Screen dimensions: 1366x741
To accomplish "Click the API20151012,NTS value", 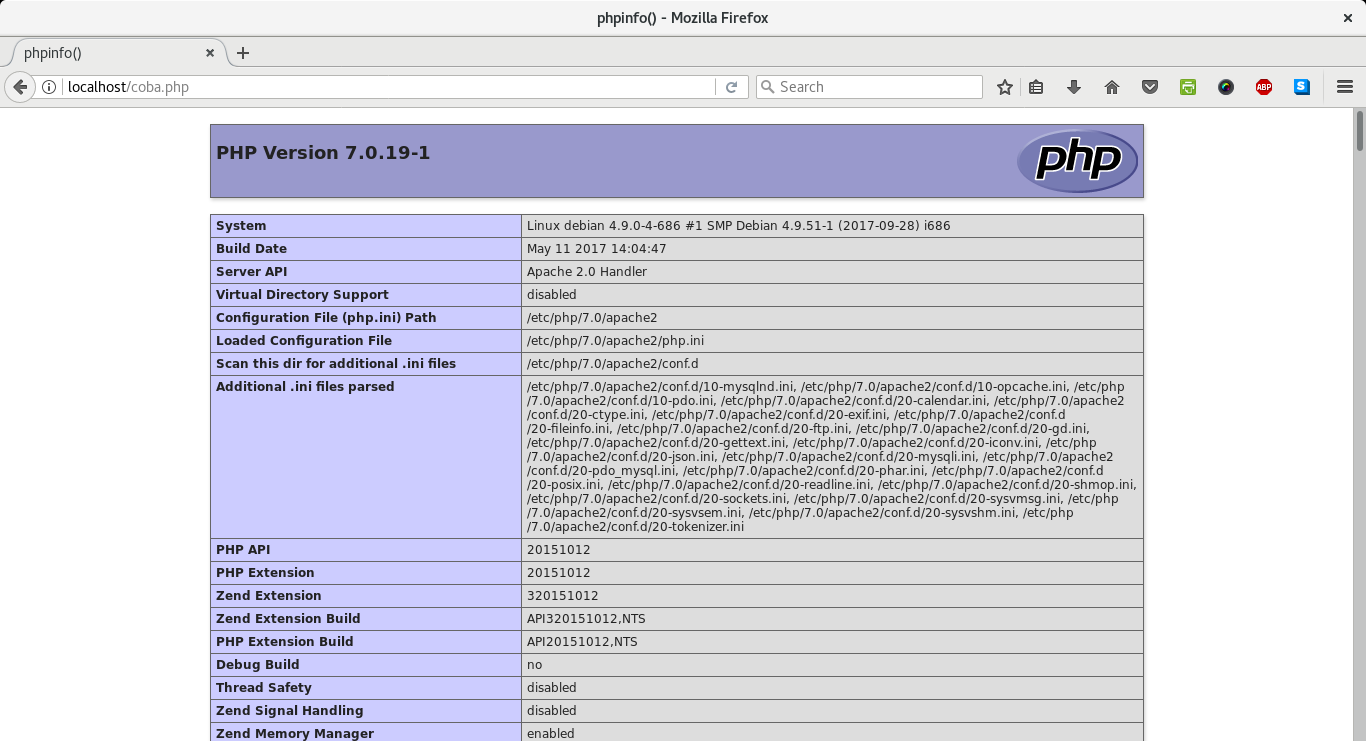I will 582,642.
